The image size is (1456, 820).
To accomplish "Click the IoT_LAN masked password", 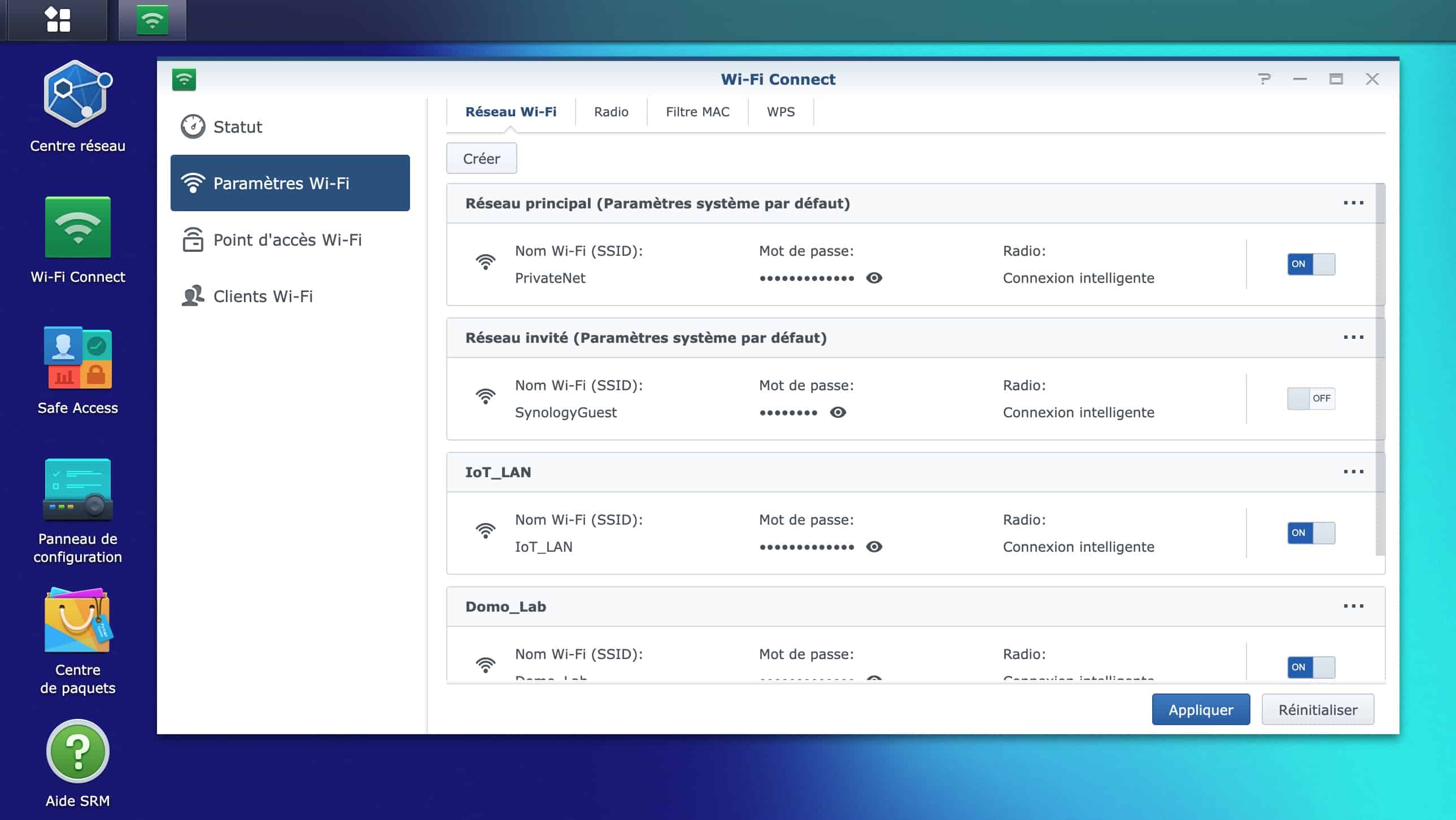I will coord(807,547).
